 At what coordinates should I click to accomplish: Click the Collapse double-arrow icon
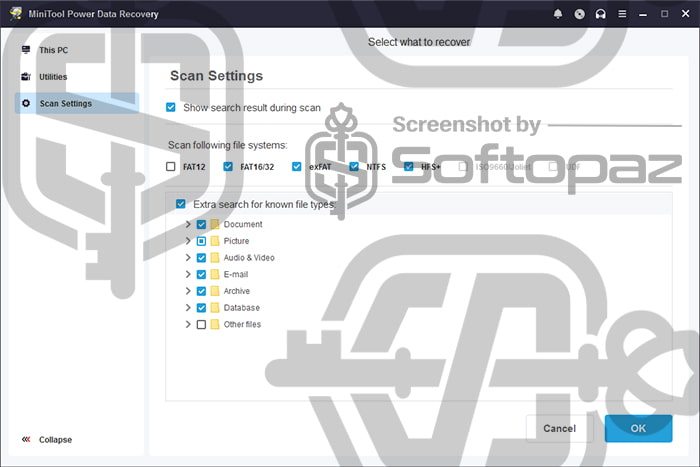(26, 439)
